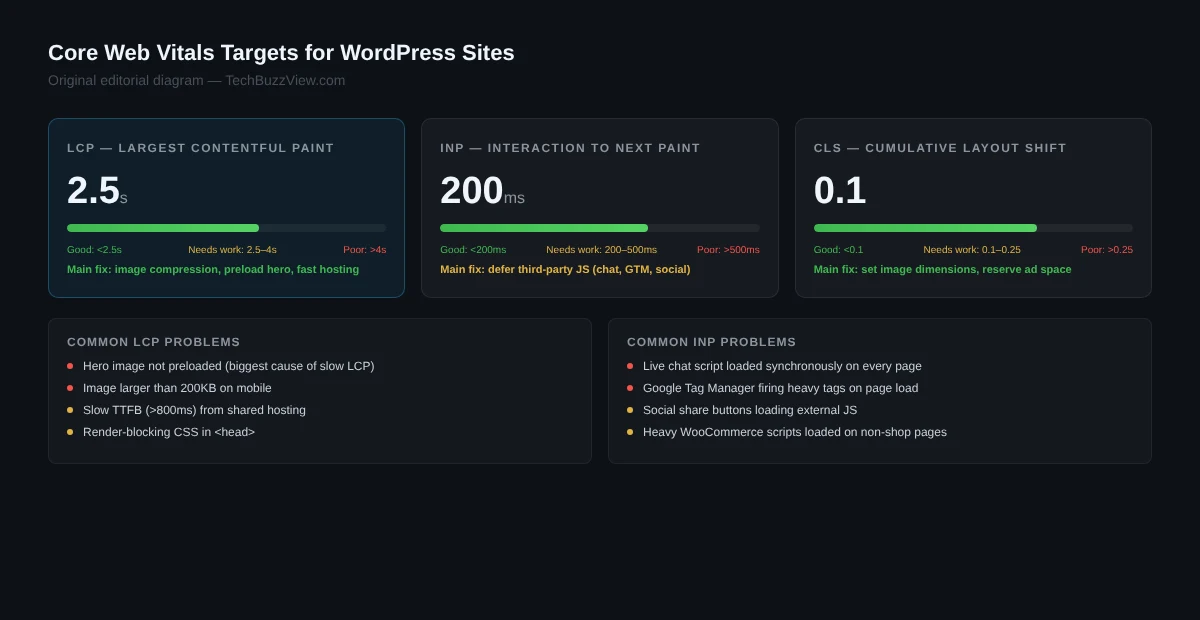Image resolution: width=1200 pixels, height=620 pixels.
Task: Click the INP main fix about deferring third-party JS
Action: click(x=565, y=269)
